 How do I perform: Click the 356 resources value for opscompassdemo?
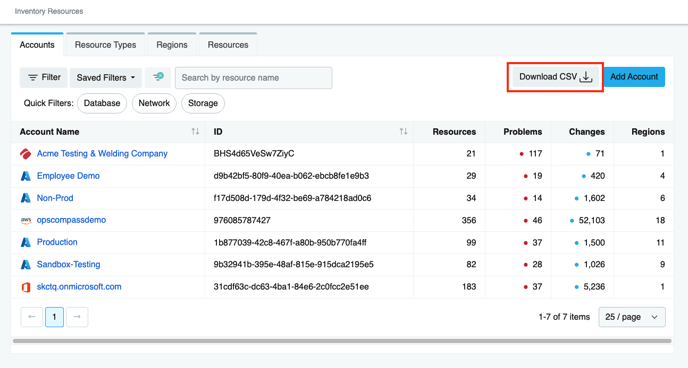click(469, 220)
